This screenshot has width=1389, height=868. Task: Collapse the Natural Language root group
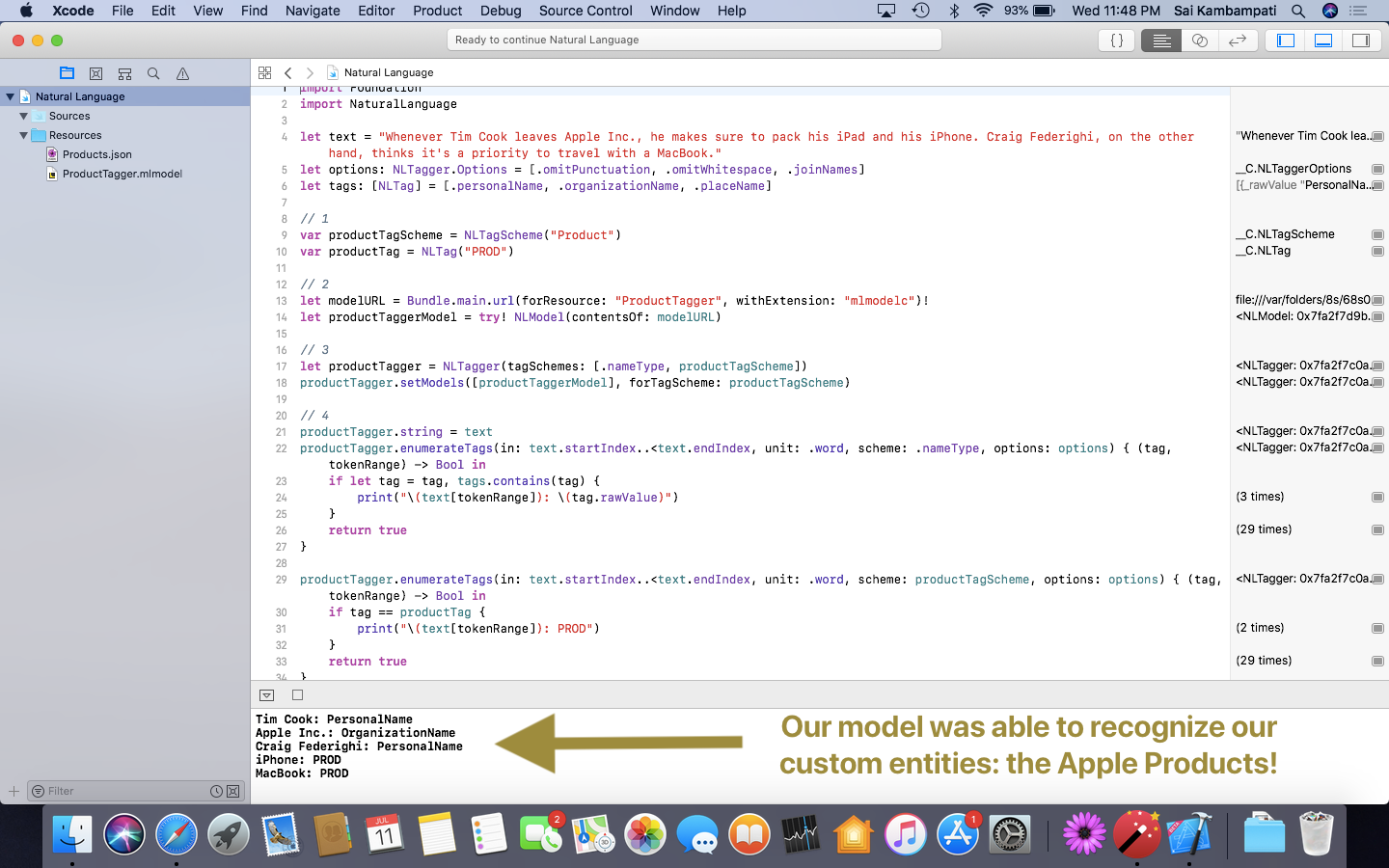[9, 96]
